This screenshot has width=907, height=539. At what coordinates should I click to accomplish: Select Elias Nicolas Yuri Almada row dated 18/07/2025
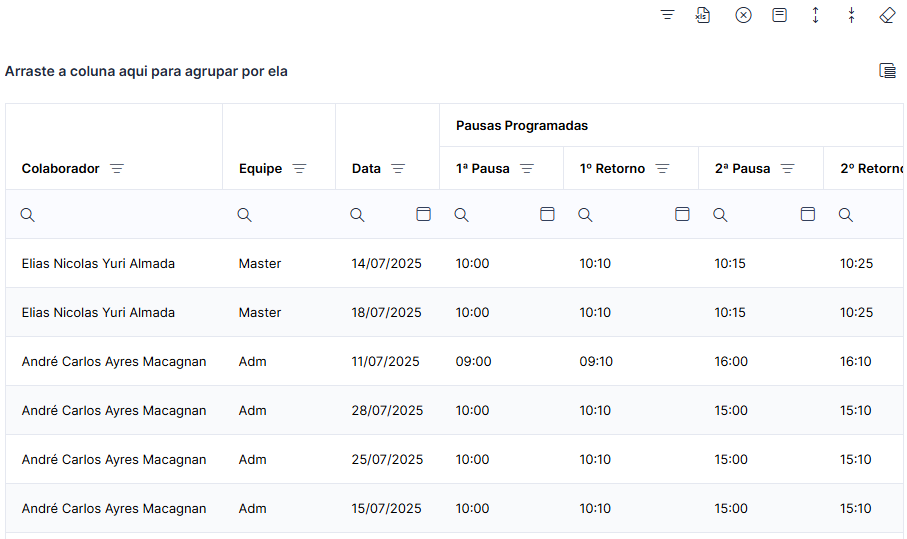click(454, 312)
